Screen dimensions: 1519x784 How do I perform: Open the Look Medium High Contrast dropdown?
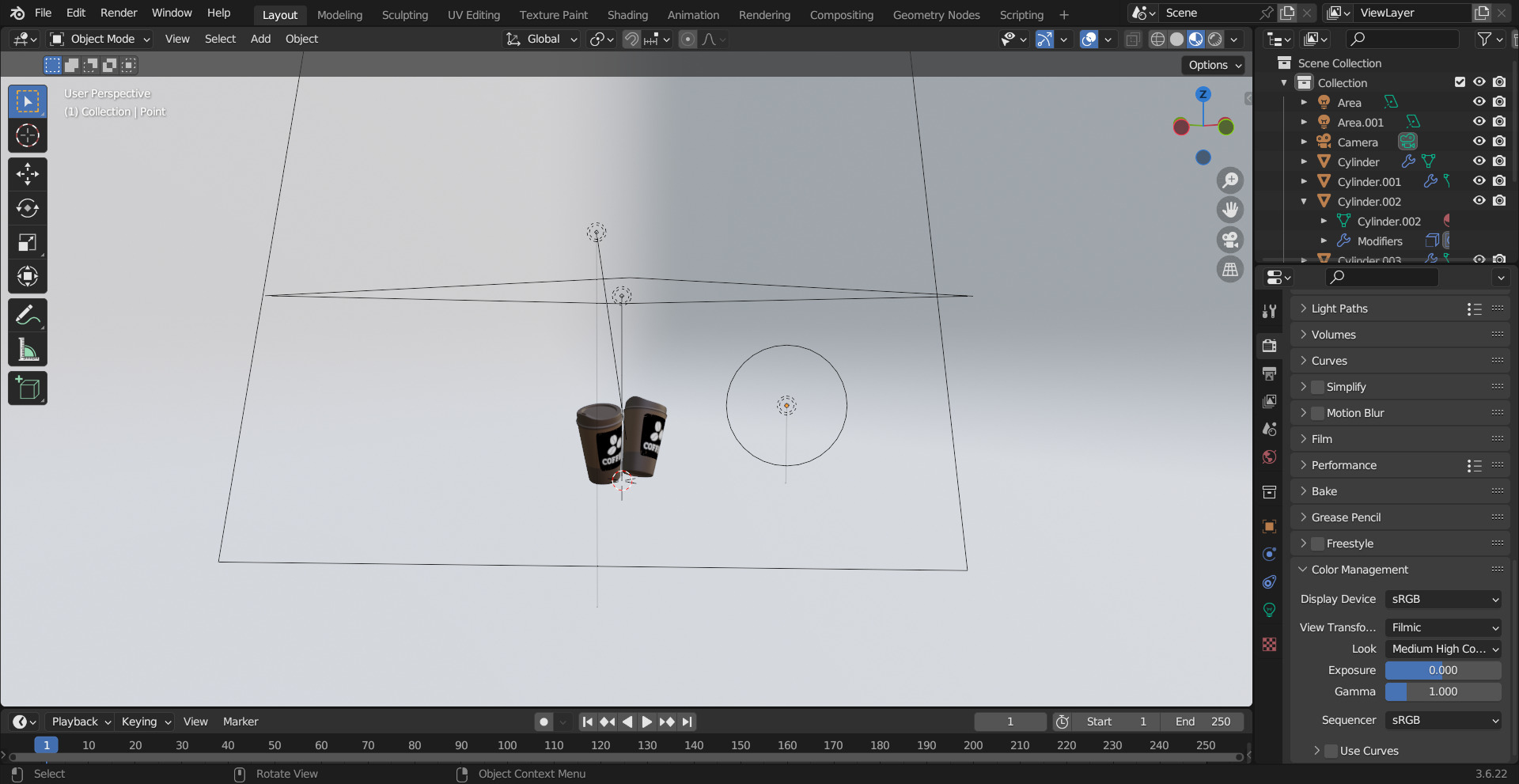tap(1444, 649)
